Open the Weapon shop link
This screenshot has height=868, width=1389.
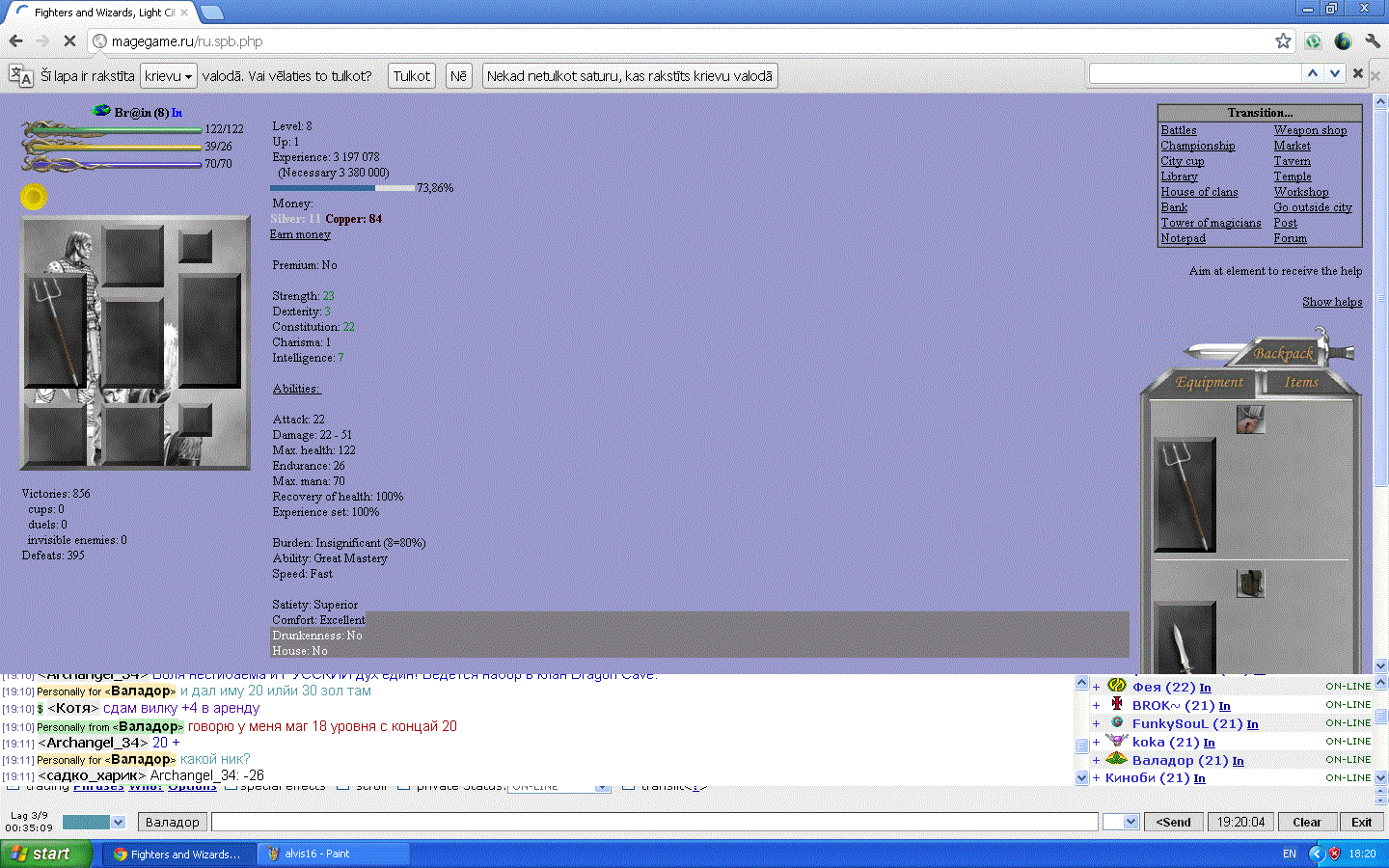pyautogui.click(x=1310, y=130)
